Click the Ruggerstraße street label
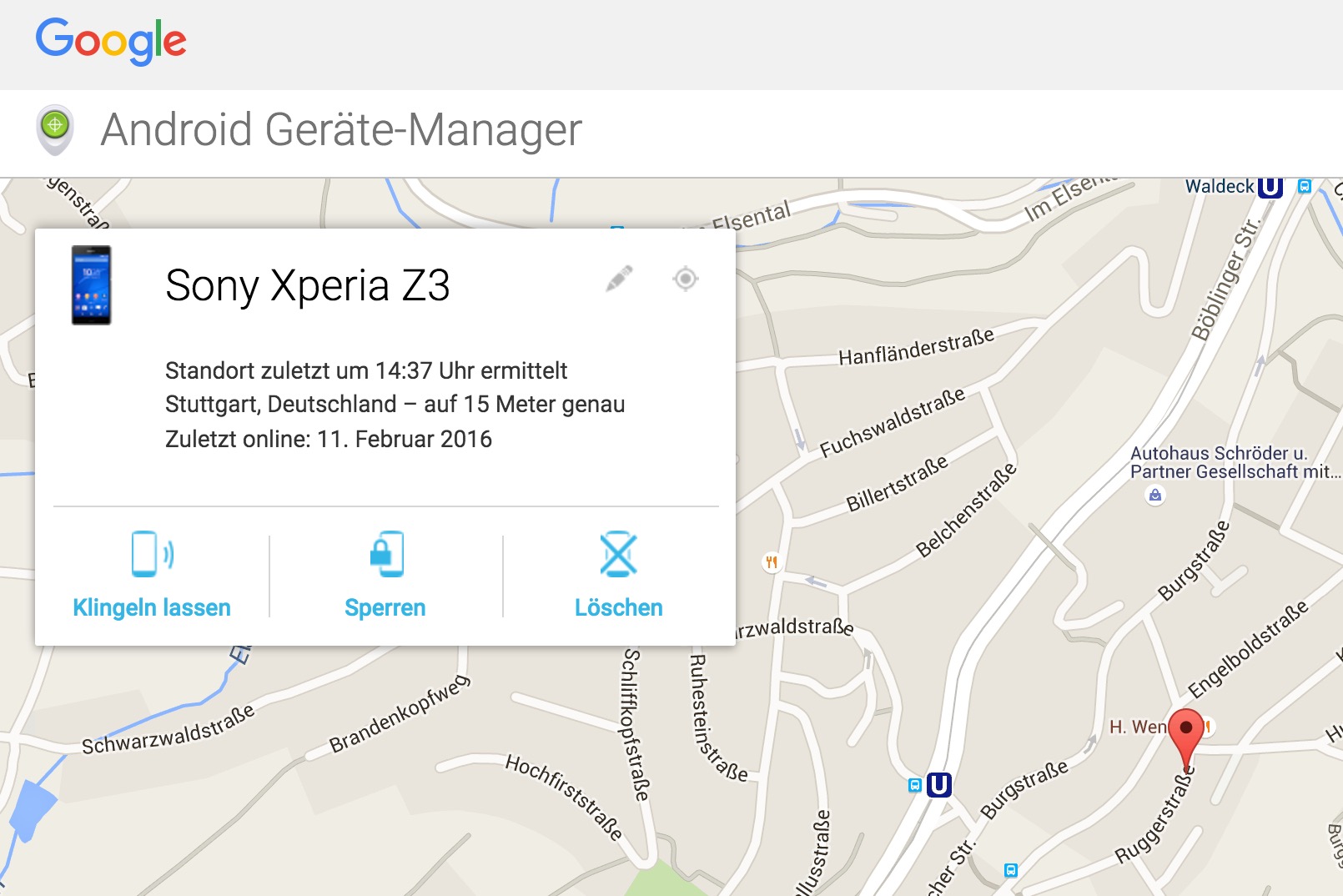The image size is (1343, 896). pos(1155,814)
